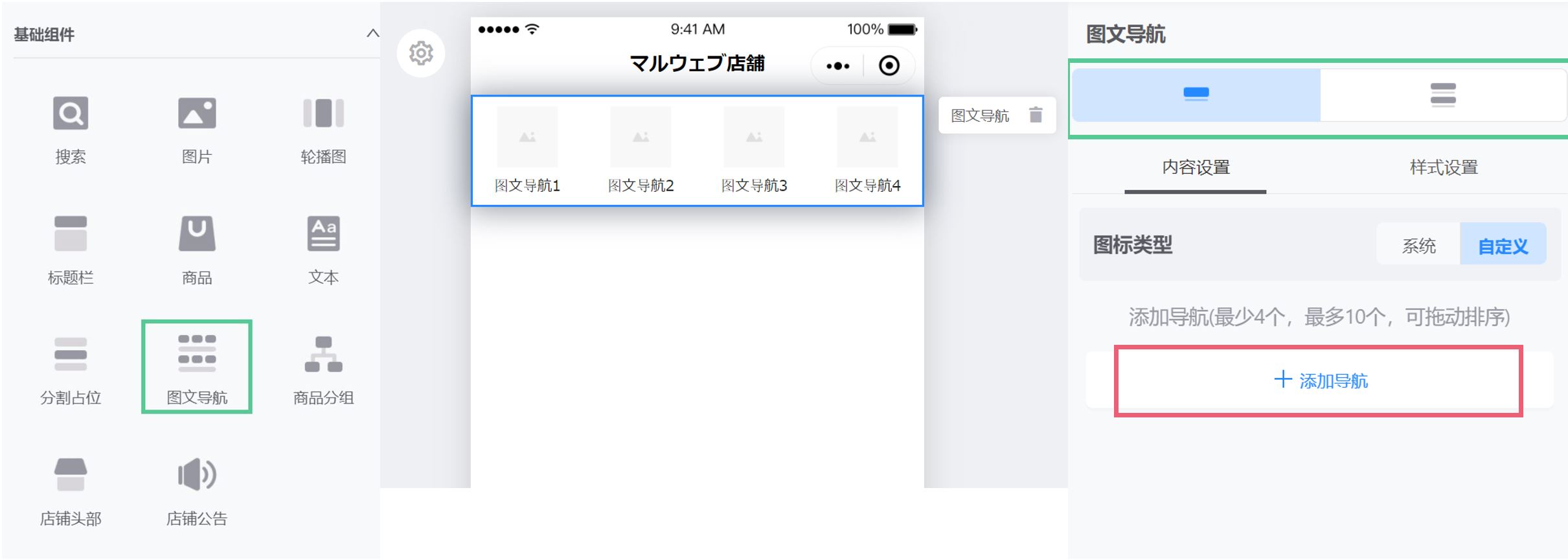The width and height of the screenshot is (1568, 560).
Task: Open the mini-program three-dot menu
Action: 837,65
